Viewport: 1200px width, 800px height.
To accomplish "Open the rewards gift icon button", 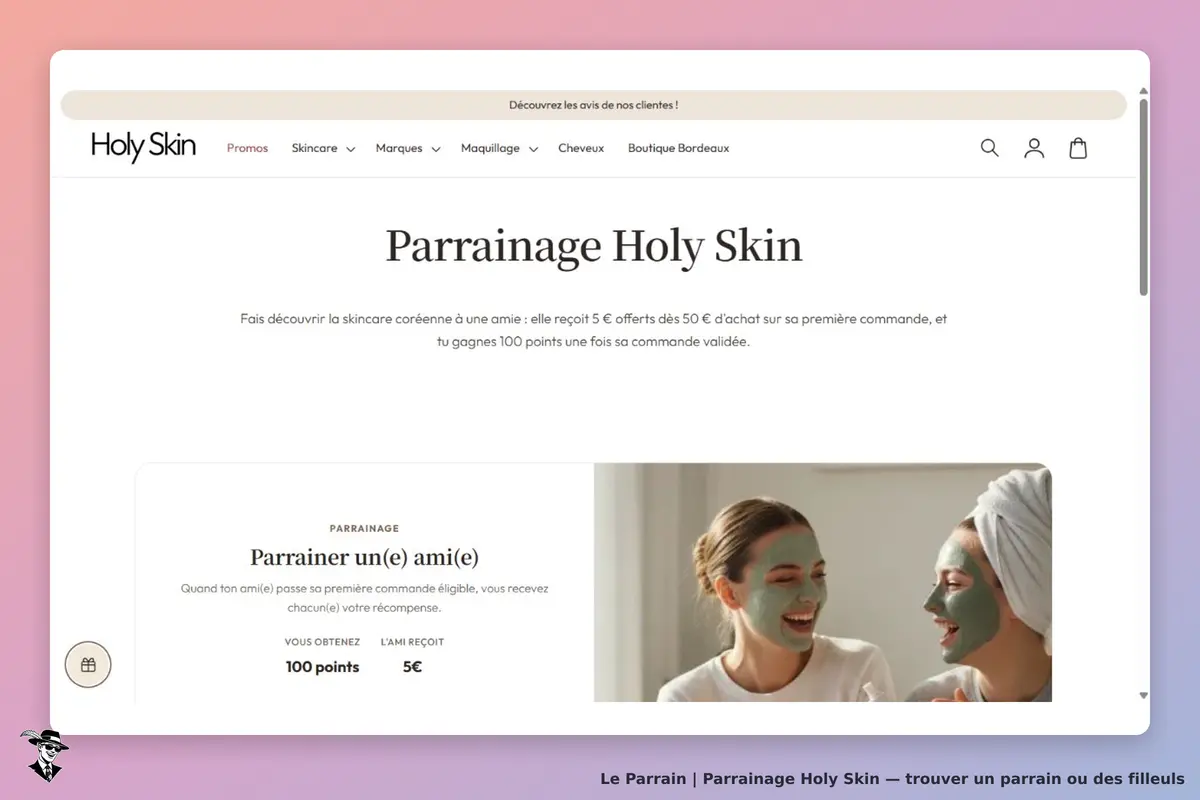I will [x=88, y=665].
